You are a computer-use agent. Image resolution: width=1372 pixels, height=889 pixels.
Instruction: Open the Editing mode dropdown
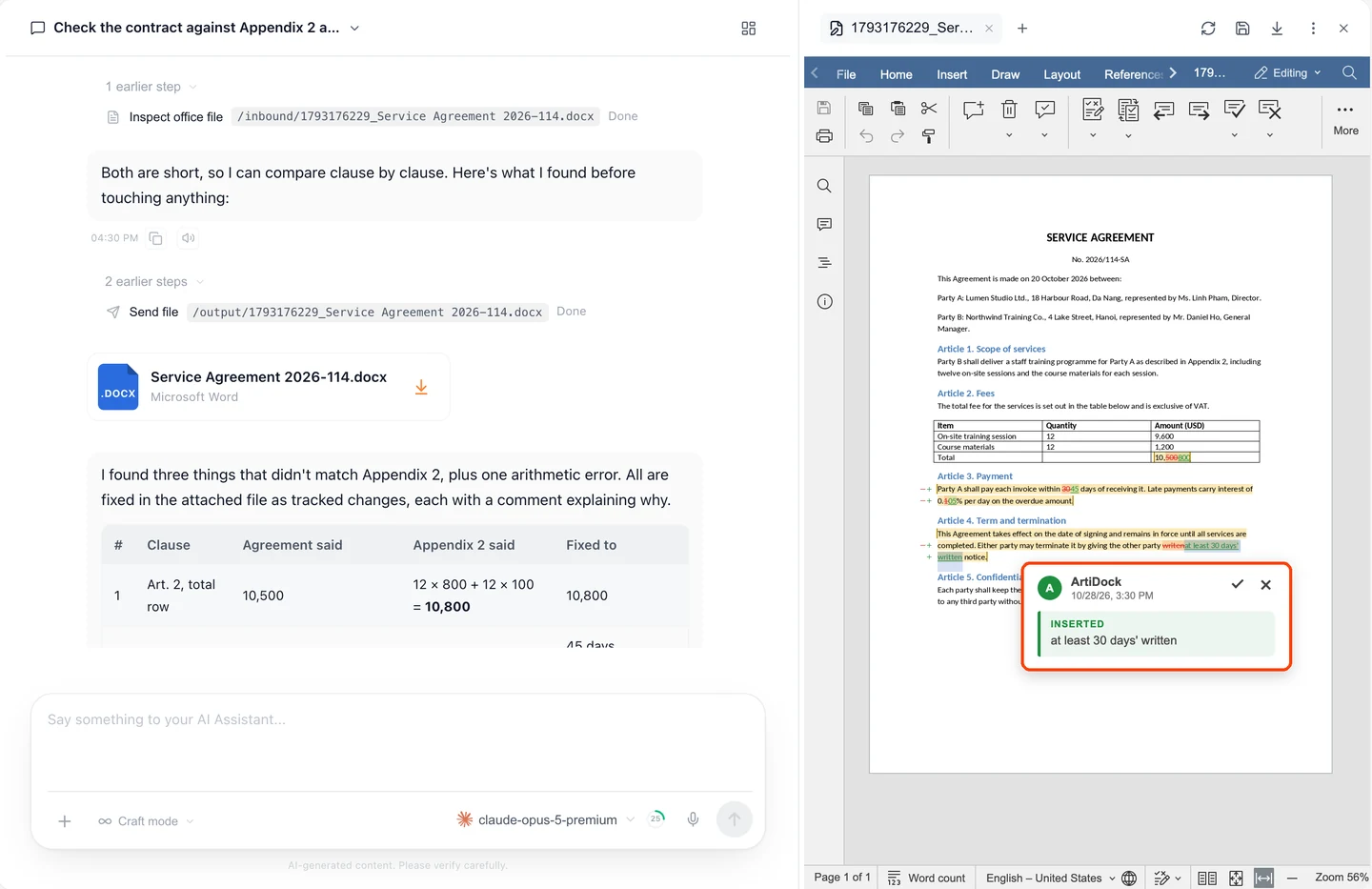pos(1287,73)
